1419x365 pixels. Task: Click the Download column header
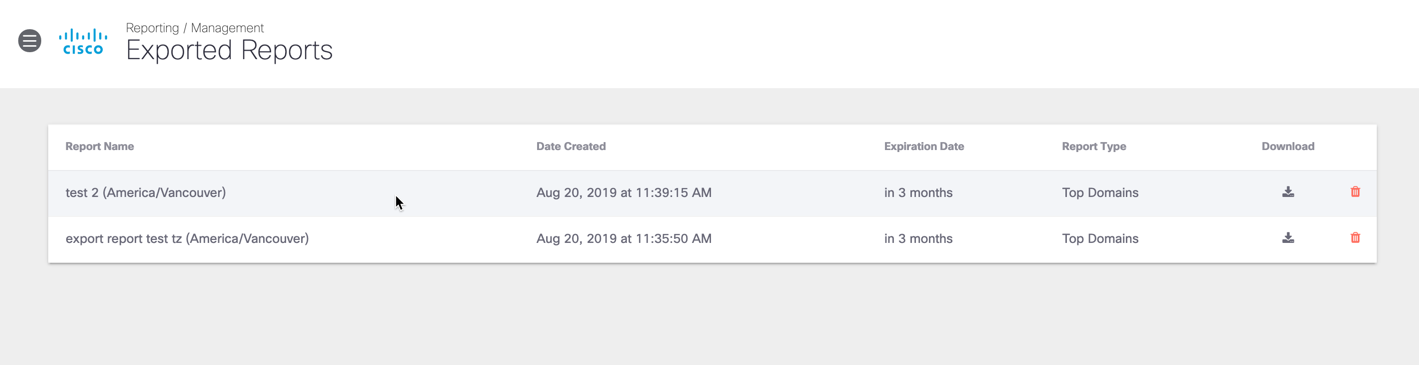point(1288,146)
